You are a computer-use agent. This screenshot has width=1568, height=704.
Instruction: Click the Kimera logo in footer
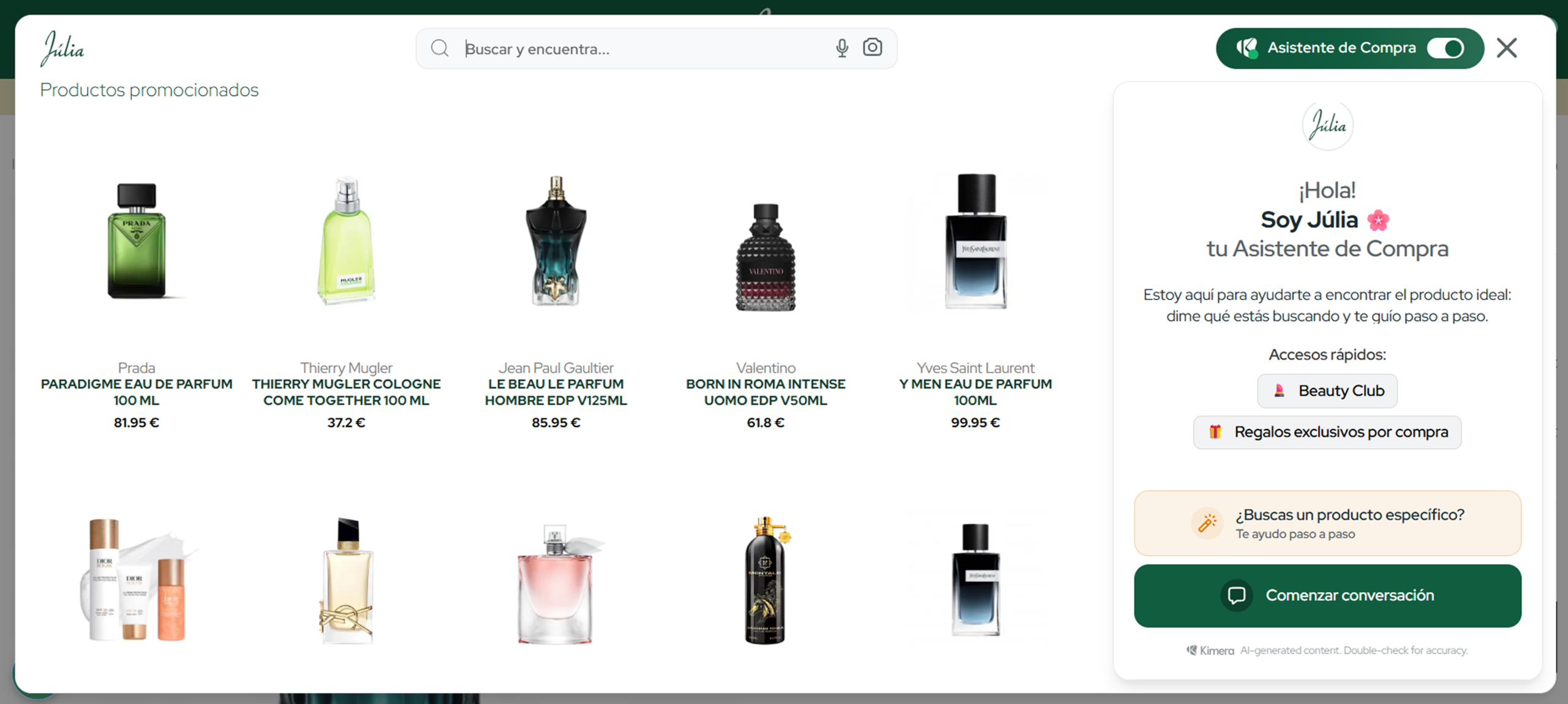pyautogui.click(x=1210, y=651)
